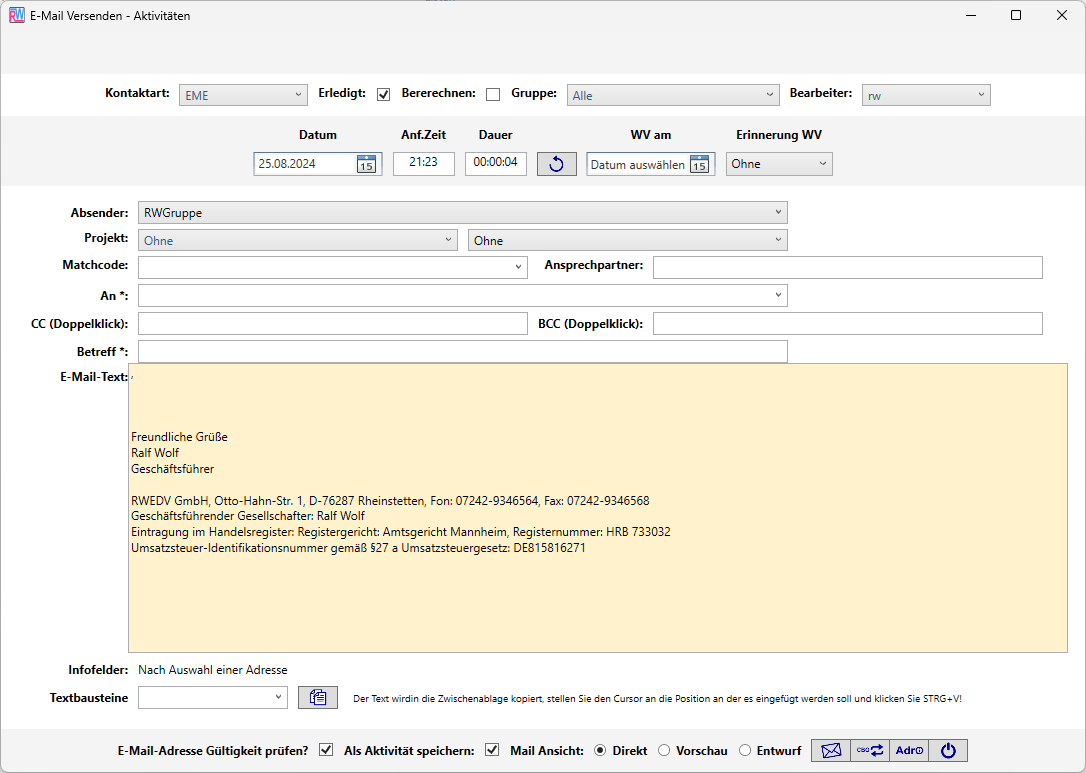The height and width of the screenshot is (773, 1086).
Task: Click the clipboard copy icon beside Textbausteine
Action: pos(318,698)
